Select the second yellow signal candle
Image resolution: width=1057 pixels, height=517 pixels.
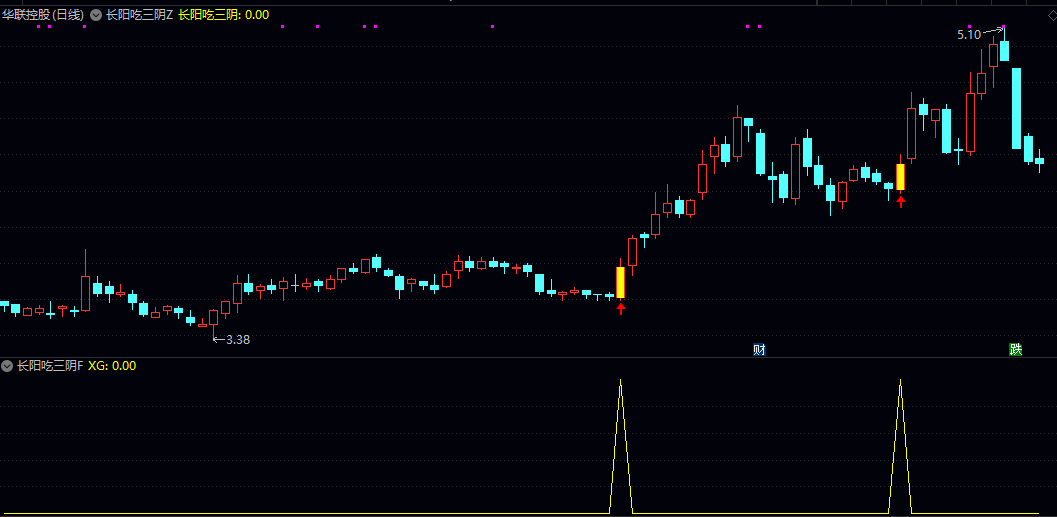pos(900,177)
